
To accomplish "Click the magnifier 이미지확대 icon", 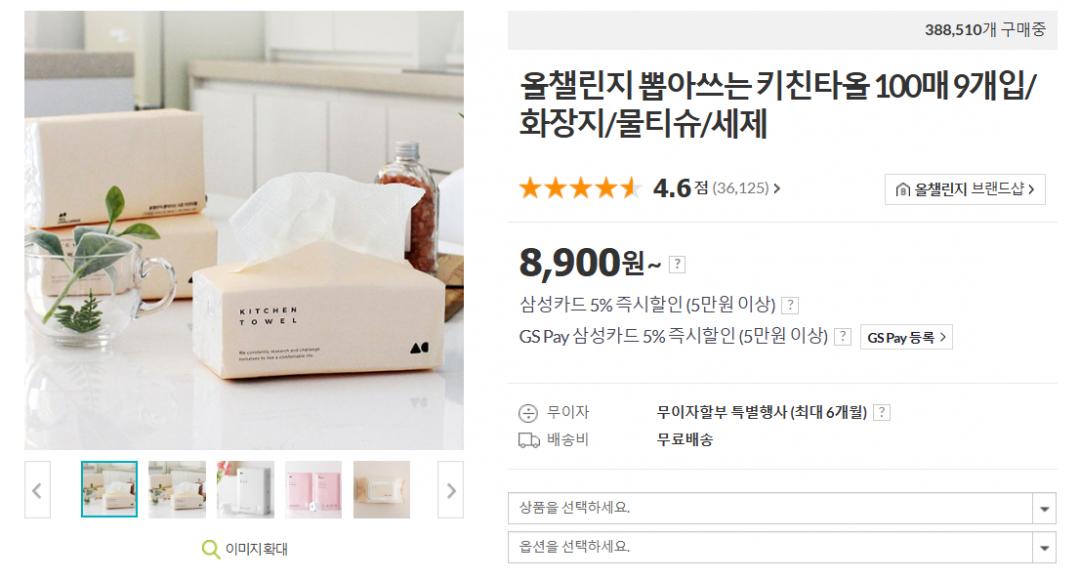I will coord(211,549).
